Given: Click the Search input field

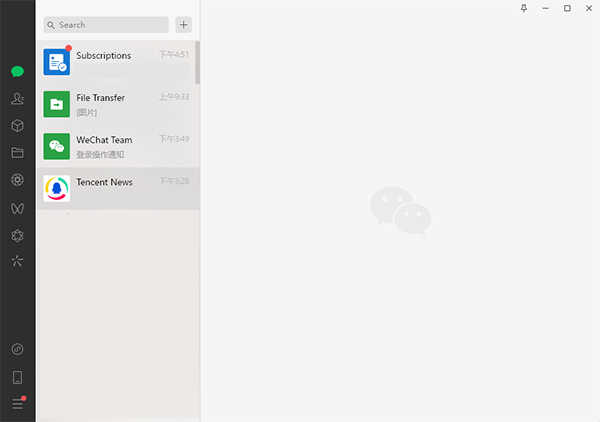Looking at the screenshot, I should pyautogui.click(x=106, y=25).
